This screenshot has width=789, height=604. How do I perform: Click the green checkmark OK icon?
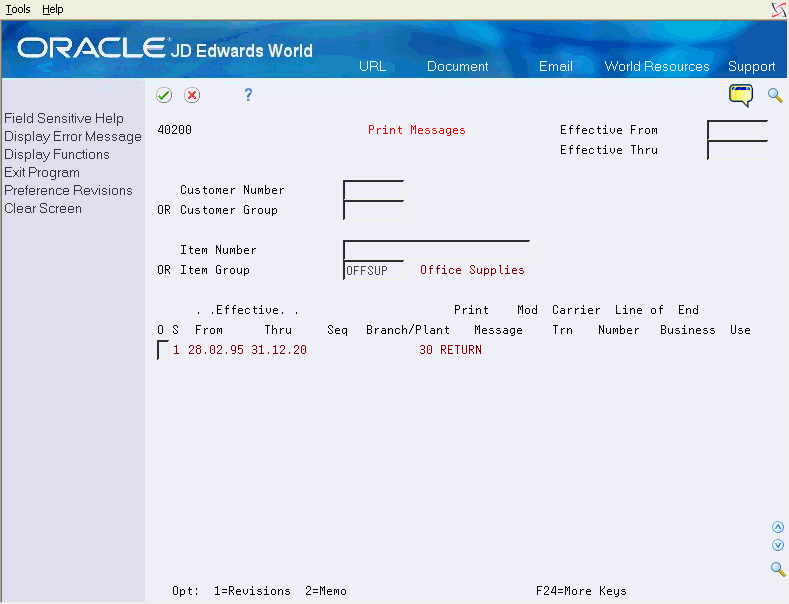pos(164,95)
